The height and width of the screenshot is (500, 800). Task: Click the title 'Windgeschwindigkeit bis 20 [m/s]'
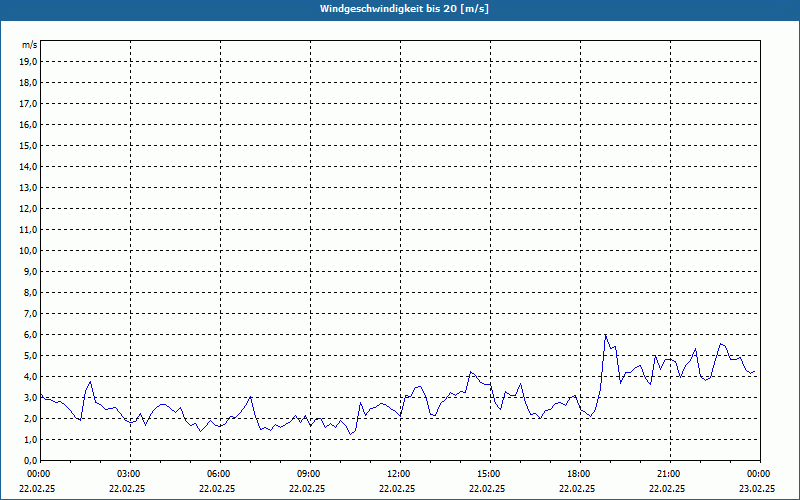[x=404, y=9]
